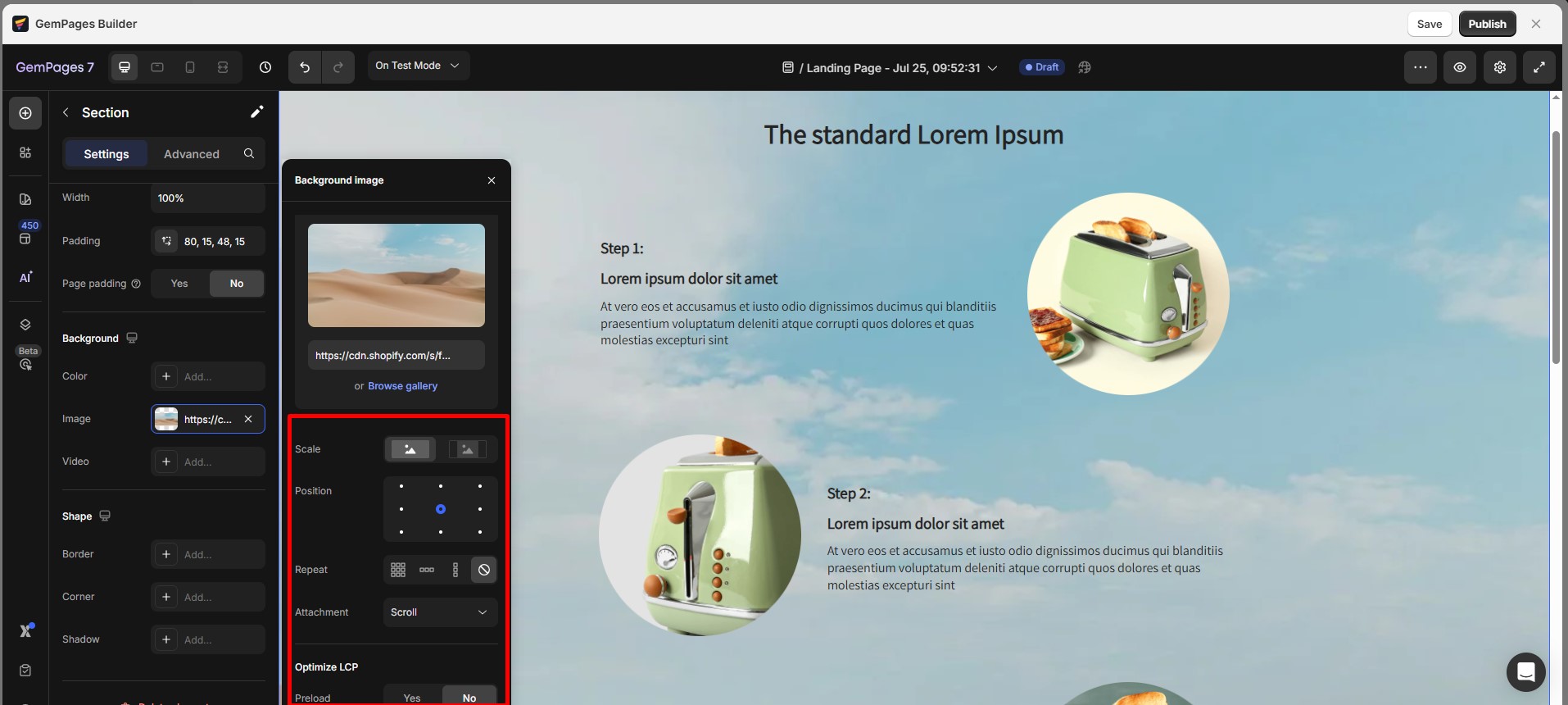Open the chat support bubble
This screenshot has width=1568, height=705.
pyautogui.click(x=1526, y=672)
